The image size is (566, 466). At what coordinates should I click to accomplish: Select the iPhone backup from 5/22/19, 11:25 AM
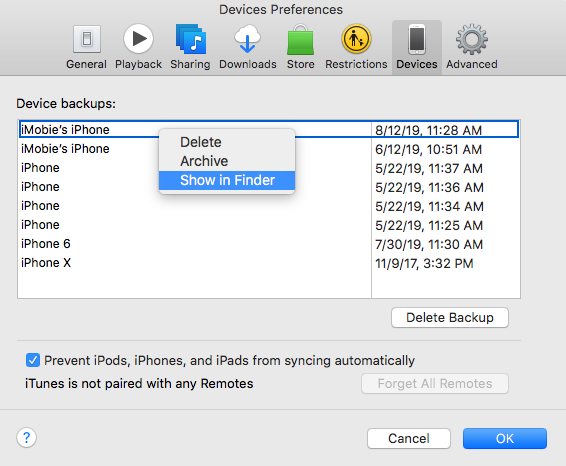[x=269, y=225]
